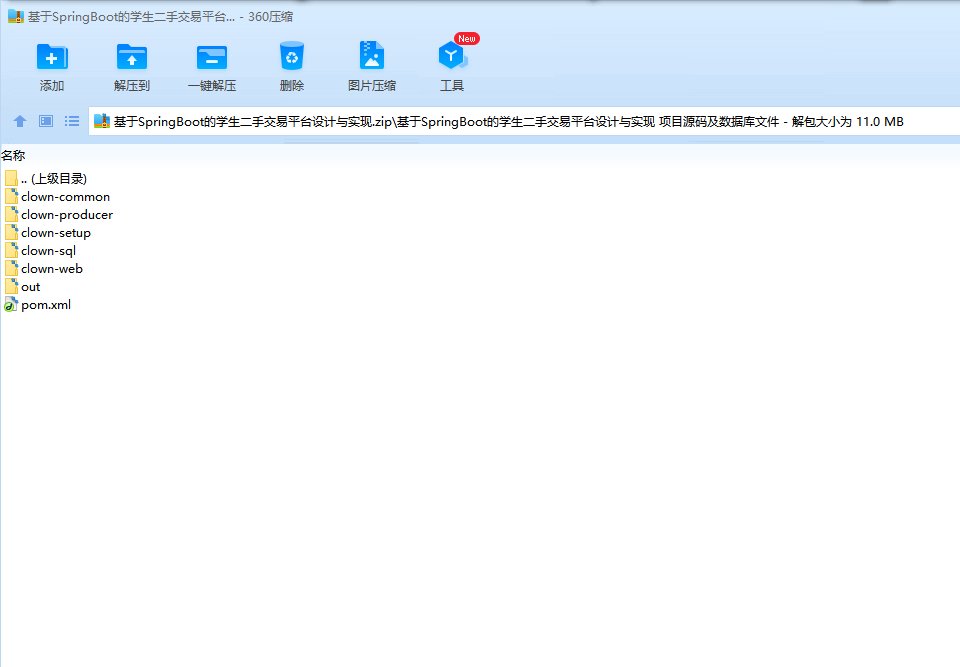Go up one level with arrow icon
The height and width of the screenshot is (667, 960).
(x=20, y=121)
